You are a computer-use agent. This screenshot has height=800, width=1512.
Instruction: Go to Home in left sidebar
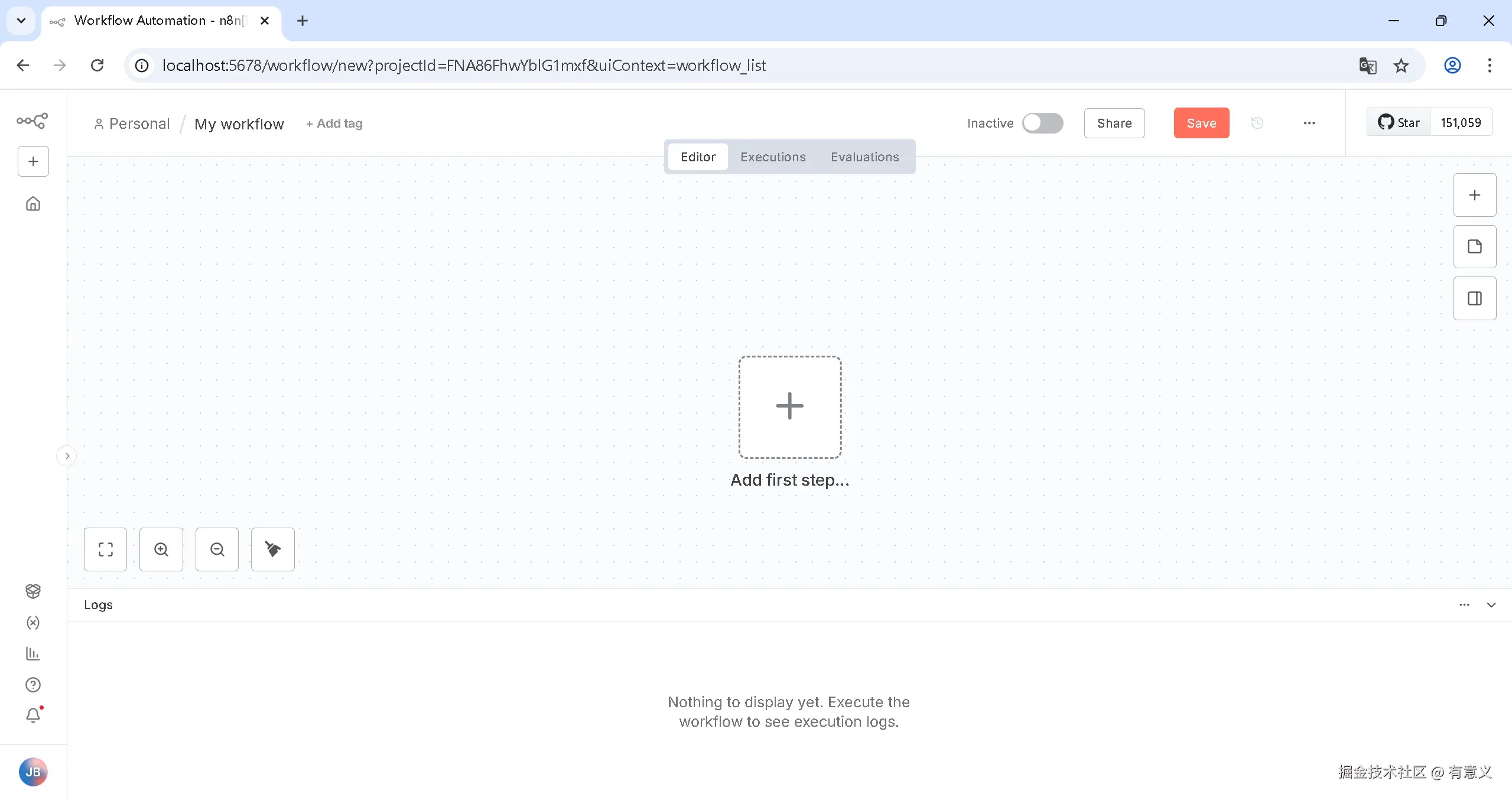point(33,204)
